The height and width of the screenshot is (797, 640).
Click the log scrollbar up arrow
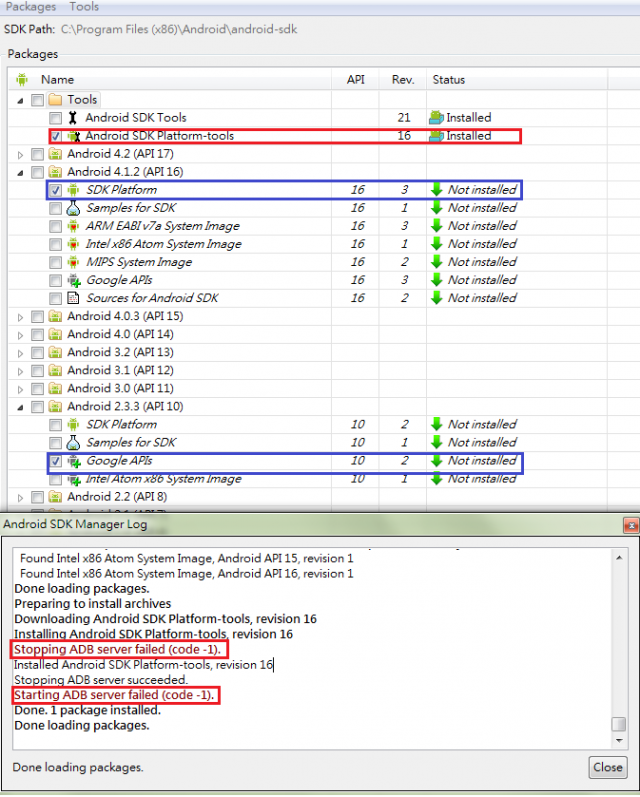619,558
